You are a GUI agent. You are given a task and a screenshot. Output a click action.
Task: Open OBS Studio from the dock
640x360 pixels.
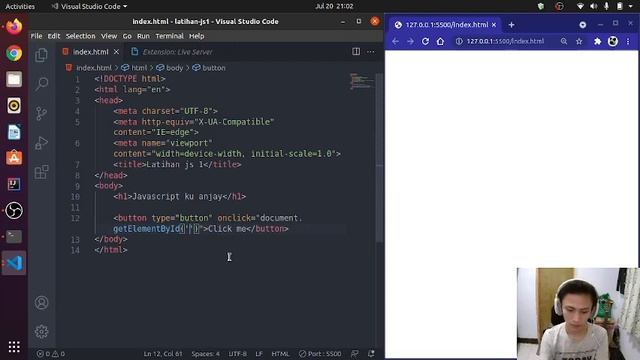(14, 210)
